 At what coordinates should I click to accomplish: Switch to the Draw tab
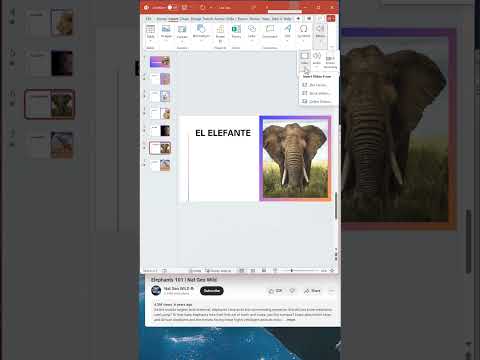tap(184, 19)
